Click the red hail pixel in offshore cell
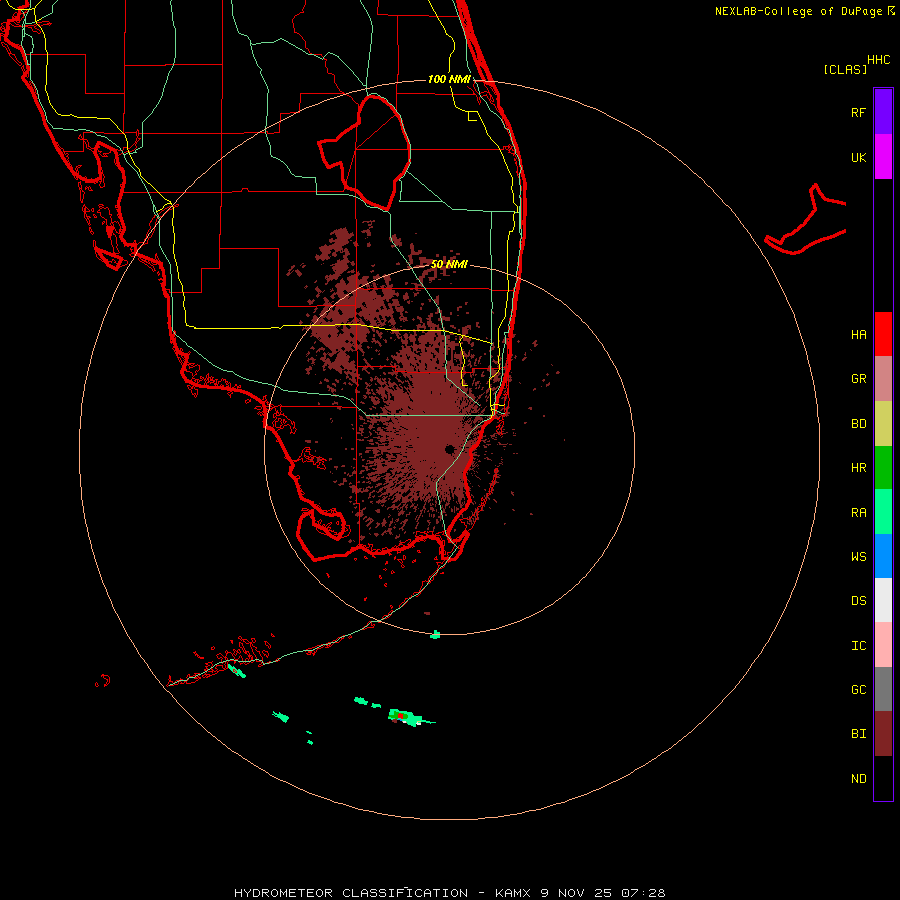 400,716
